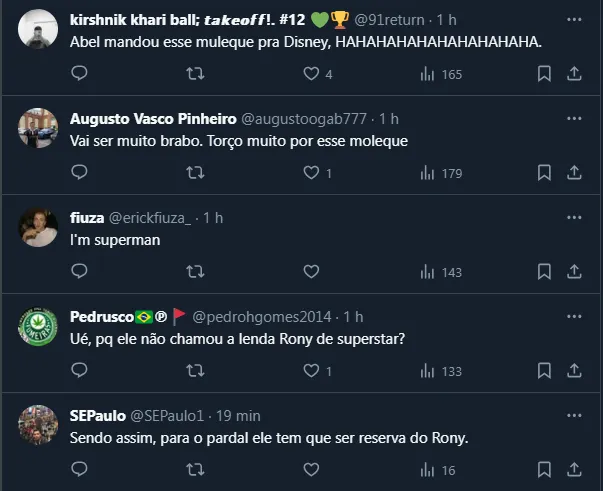Viewport: 603px width, 491px height.
Task: Open more options menu on fiuza's tweet
Action: pyautogui.click(x=575, y=218)
